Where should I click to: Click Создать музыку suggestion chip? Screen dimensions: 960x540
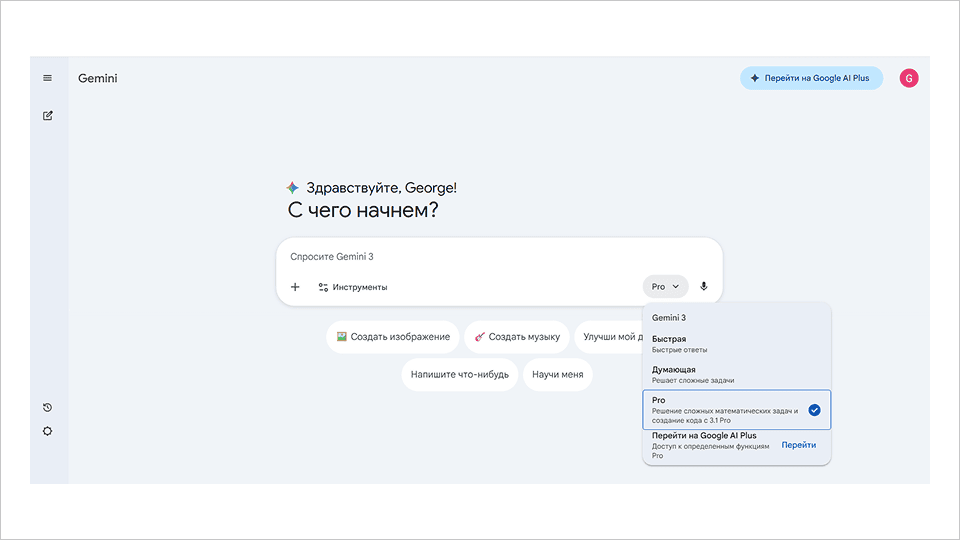point(517,337)
